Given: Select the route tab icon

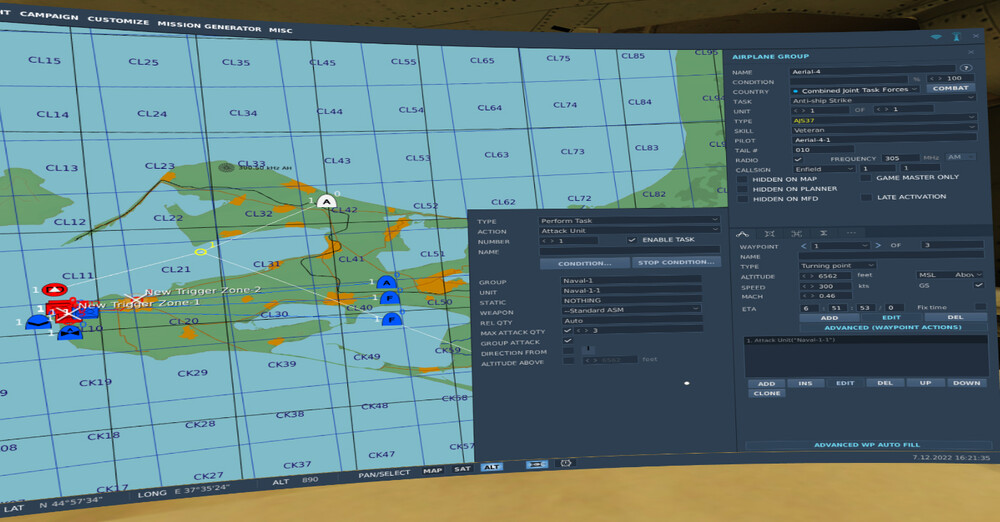Looking at the screenshot, I should tap(744, 232).
